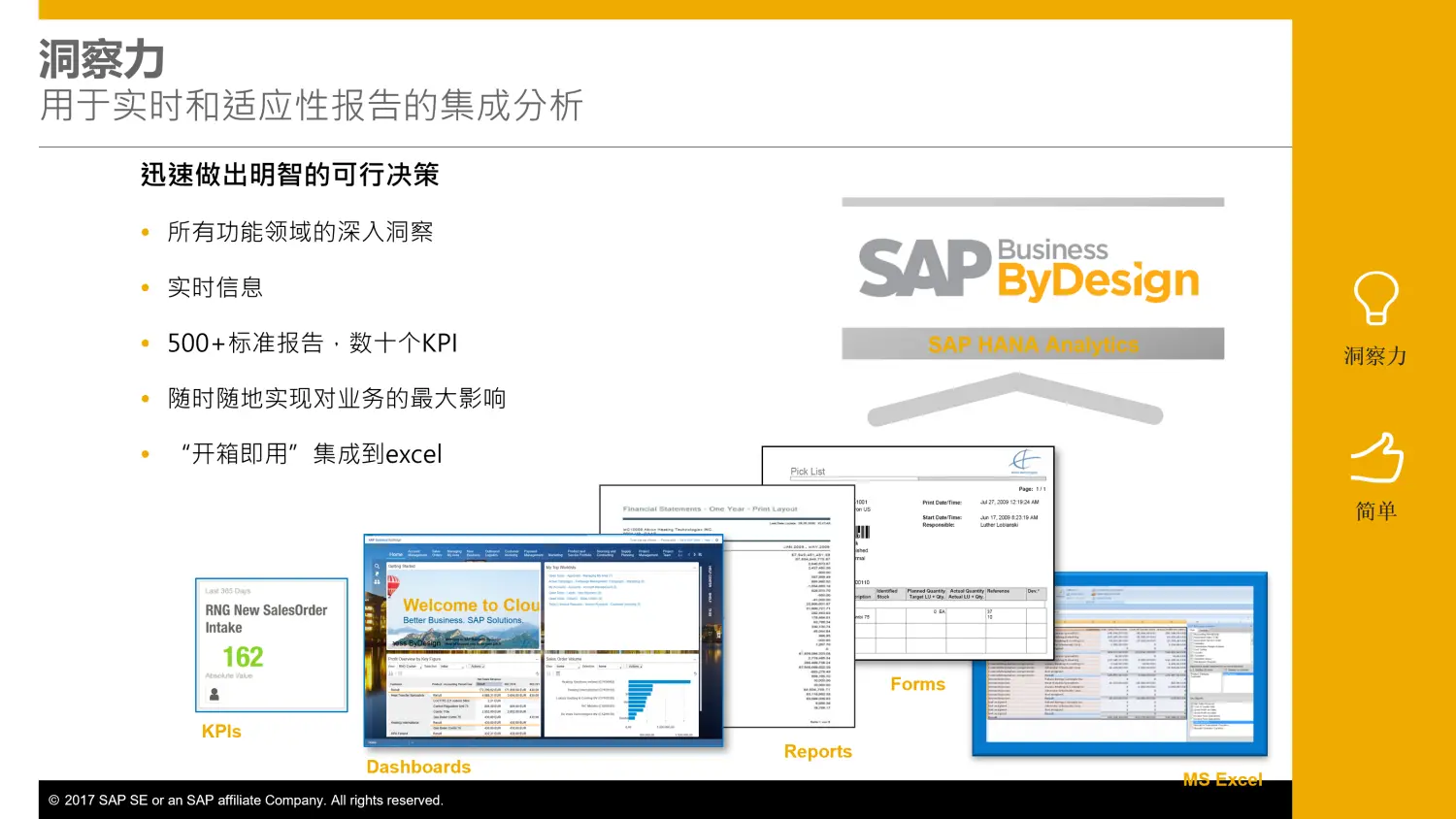Click the 洞察力 label under lightbulb
The width and height of the screenshot is (1456, 819).
coord(1375,356)
